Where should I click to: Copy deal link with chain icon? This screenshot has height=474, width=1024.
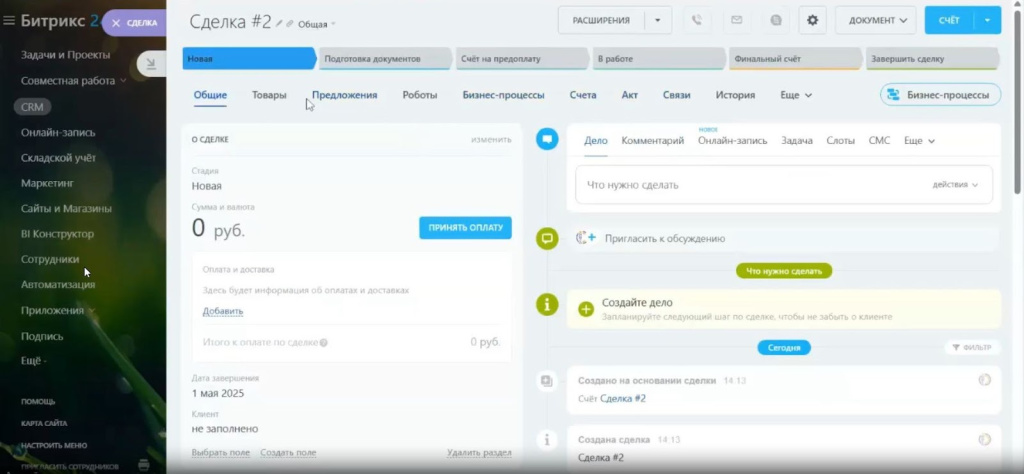pyautogui.click(x=290, y=23)
